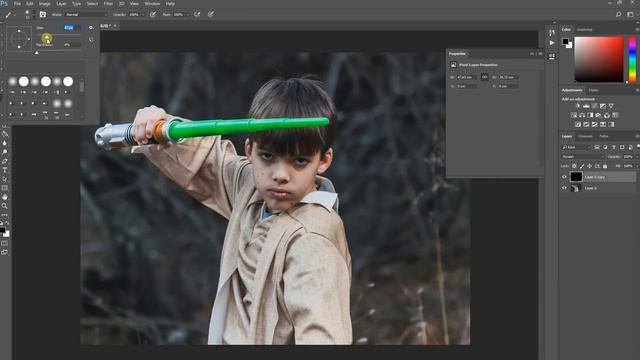Viewport: 640px width, 360px height.
Task: Toggle lock transparent pixels
Action: click(x=574, y=166)
